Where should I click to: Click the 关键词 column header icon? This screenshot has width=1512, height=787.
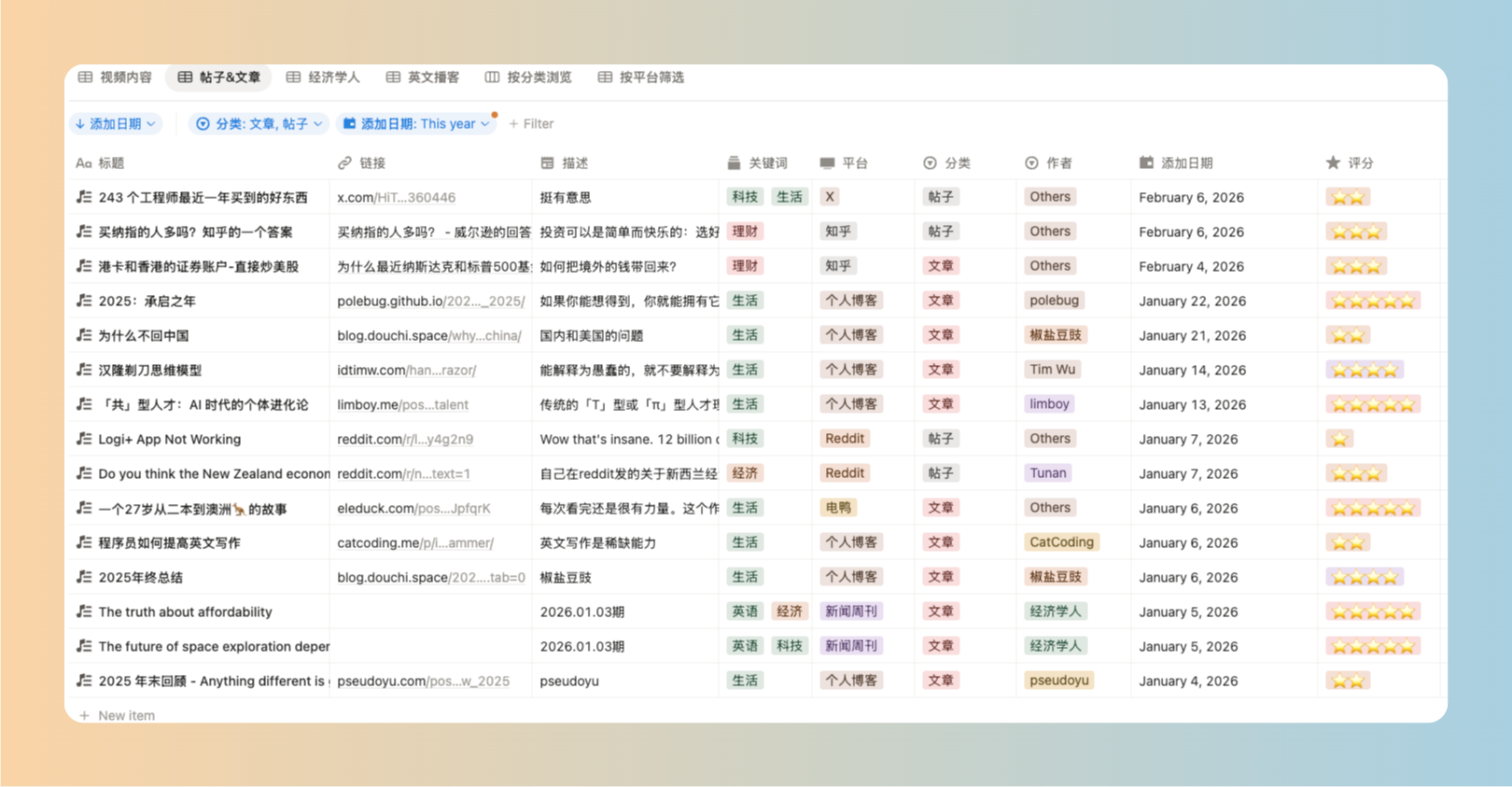(x=734, y=163)
